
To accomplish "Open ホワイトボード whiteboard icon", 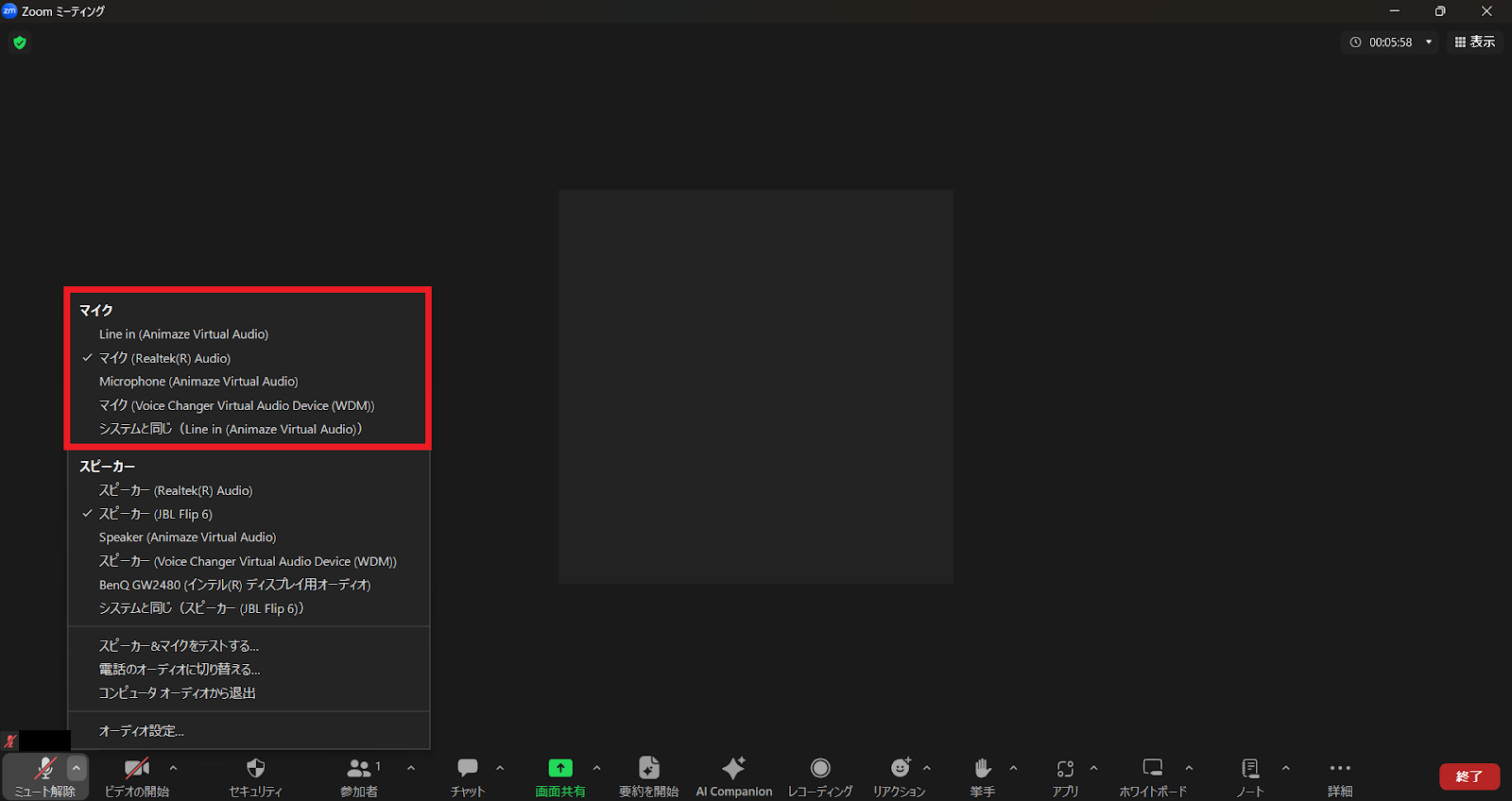I will click(1153, 768).
